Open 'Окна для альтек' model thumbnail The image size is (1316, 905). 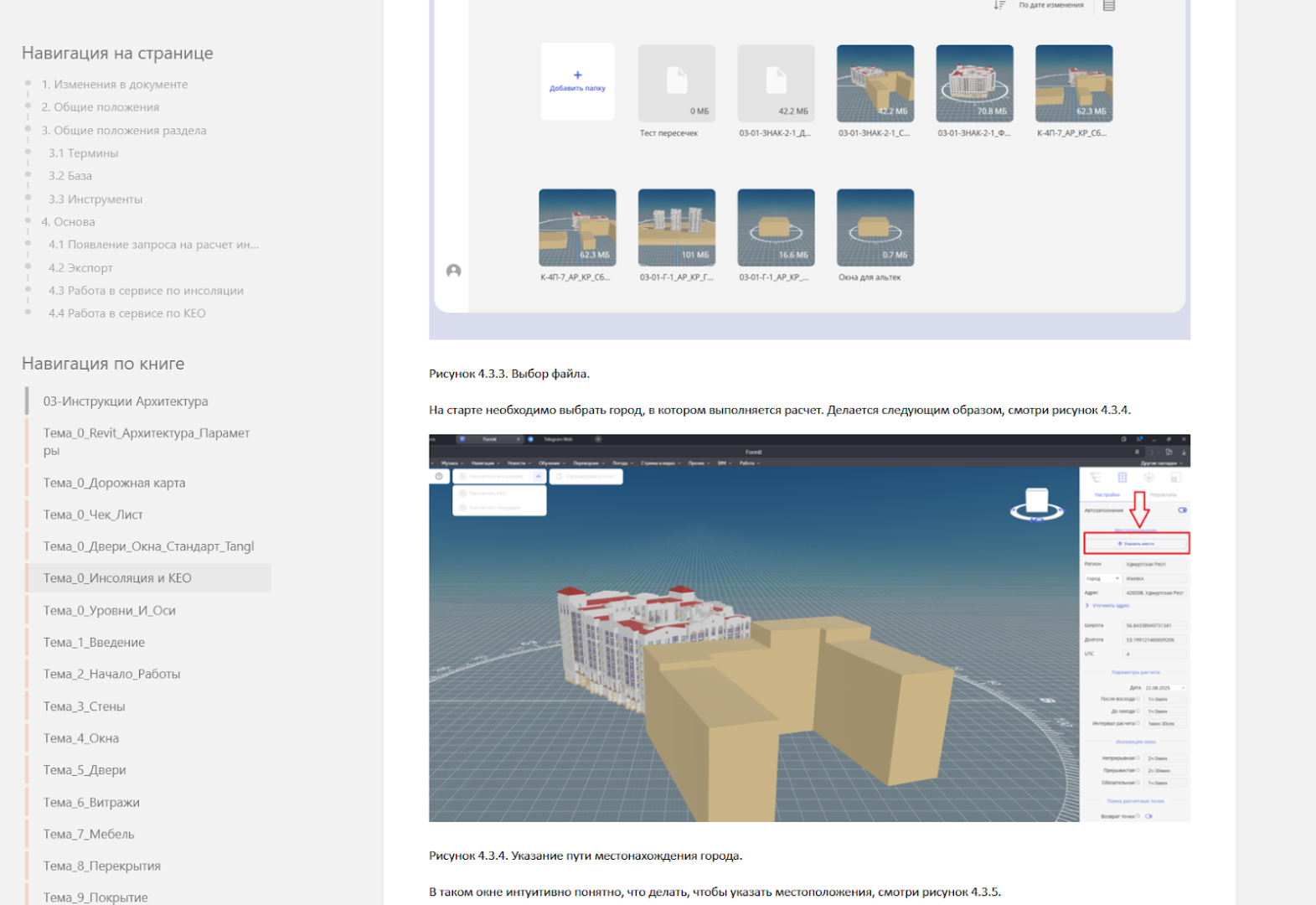point(875,228)
